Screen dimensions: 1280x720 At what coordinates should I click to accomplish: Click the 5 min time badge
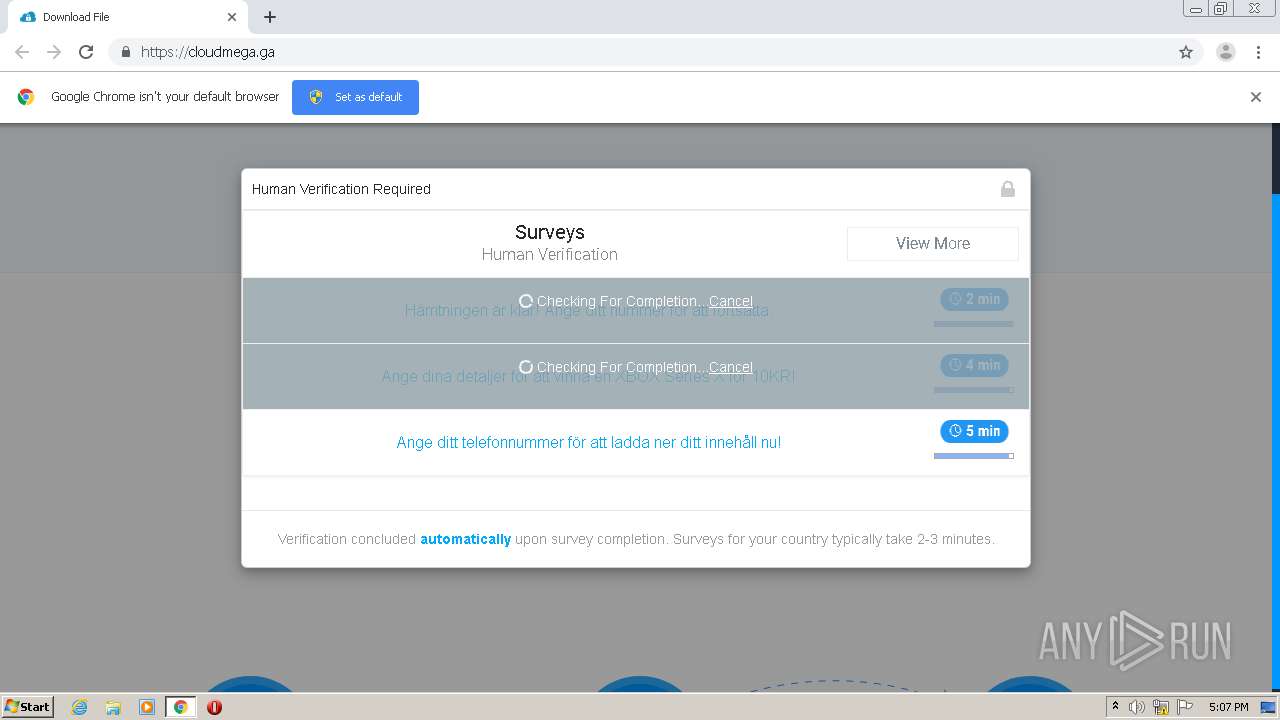click(x=974, y=431)
